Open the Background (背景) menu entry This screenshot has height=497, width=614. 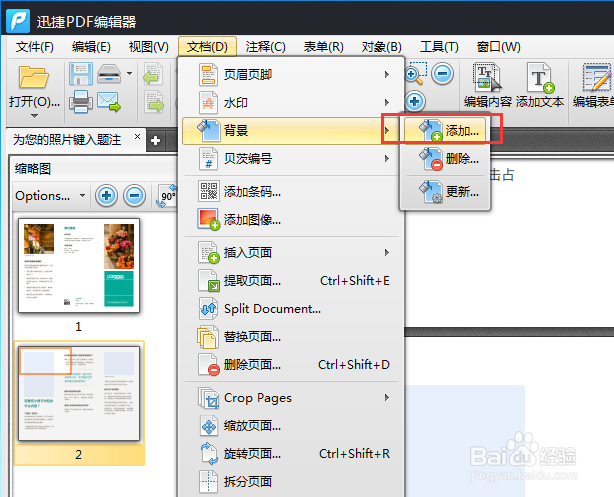(291, 130)
